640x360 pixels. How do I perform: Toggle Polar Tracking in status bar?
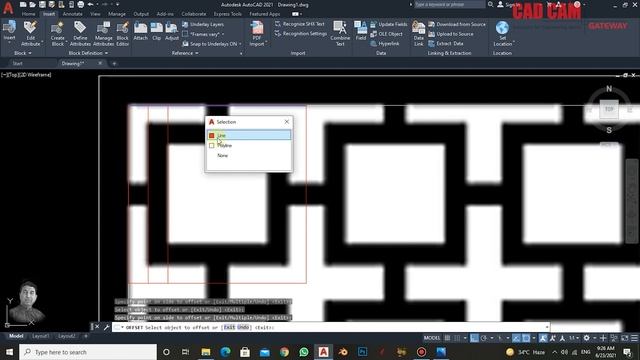point(484,338)
